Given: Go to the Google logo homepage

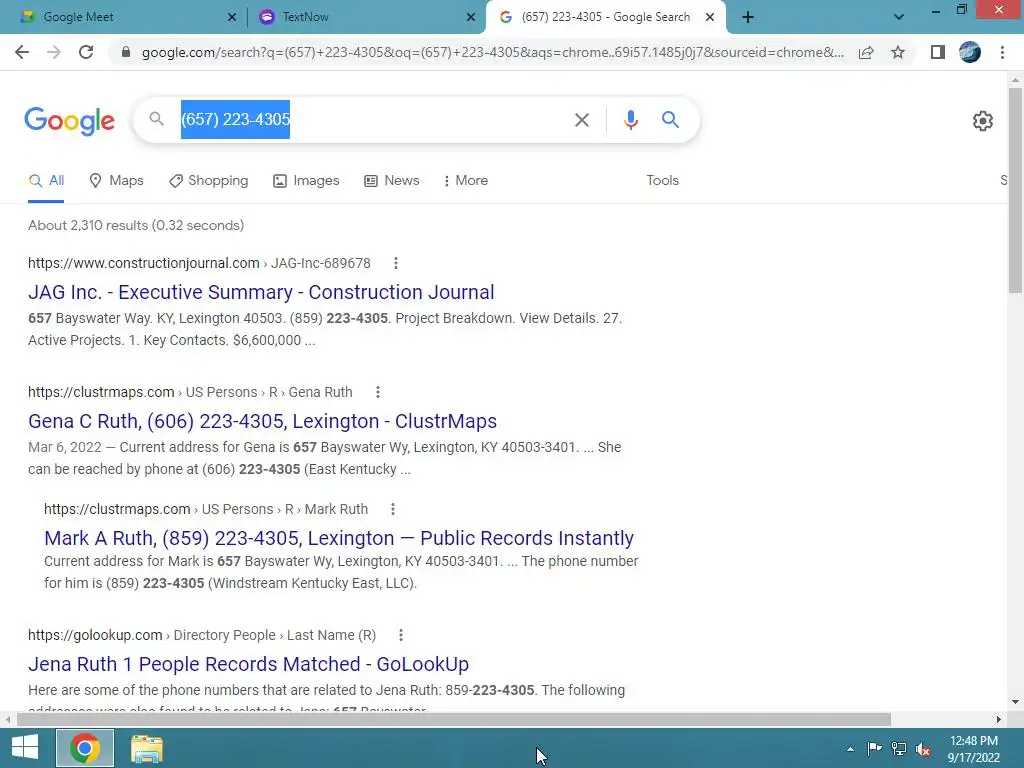Looking at the screenshot, I should point(69,121).
